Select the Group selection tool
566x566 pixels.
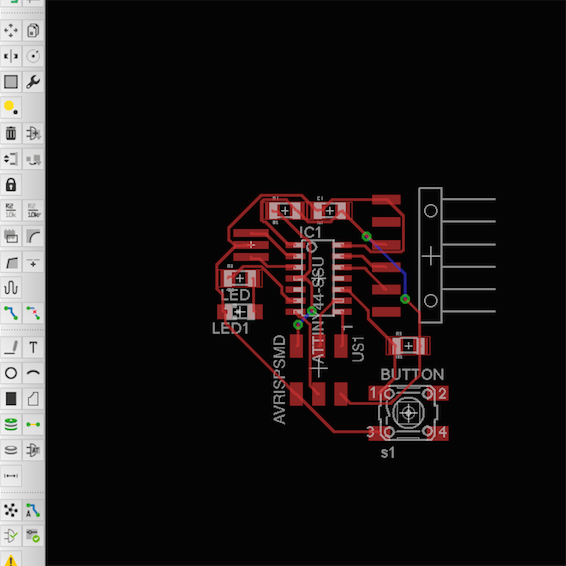[11, 82]
